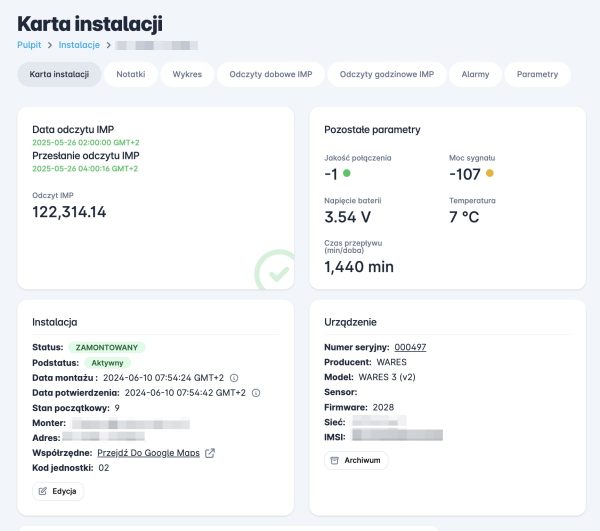Select the Karta instalacji tab
The image size is (600, 531).
point(59,75)
